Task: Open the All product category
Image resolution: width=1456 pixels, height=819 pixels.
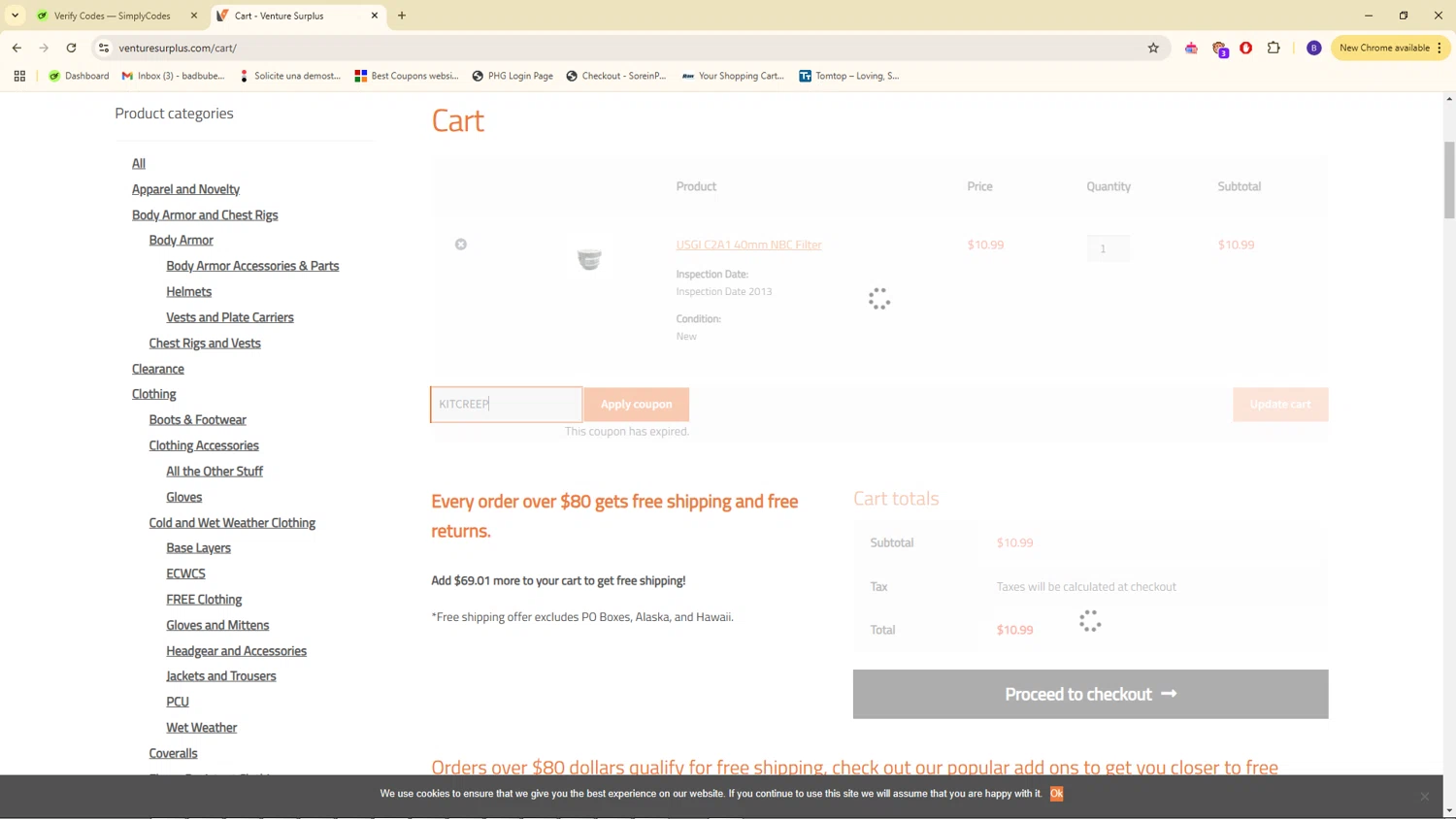Action: (139, 163)
